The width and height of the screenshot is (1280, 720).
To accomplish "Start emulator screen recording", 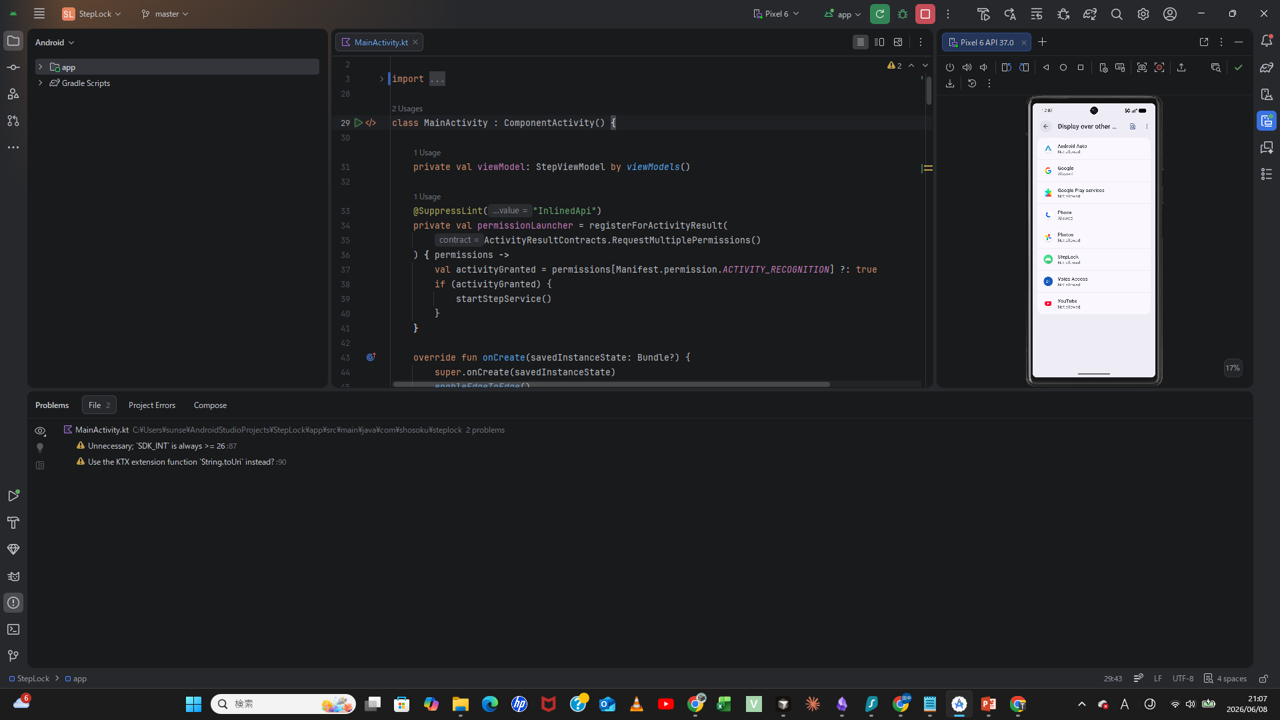I will 1160,67.
